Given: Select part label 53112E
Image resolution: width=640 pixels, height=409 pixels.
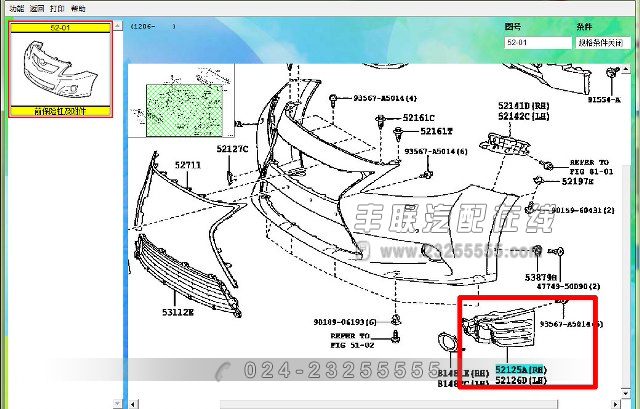Looking at the screenshot, I should coord(178,312).
